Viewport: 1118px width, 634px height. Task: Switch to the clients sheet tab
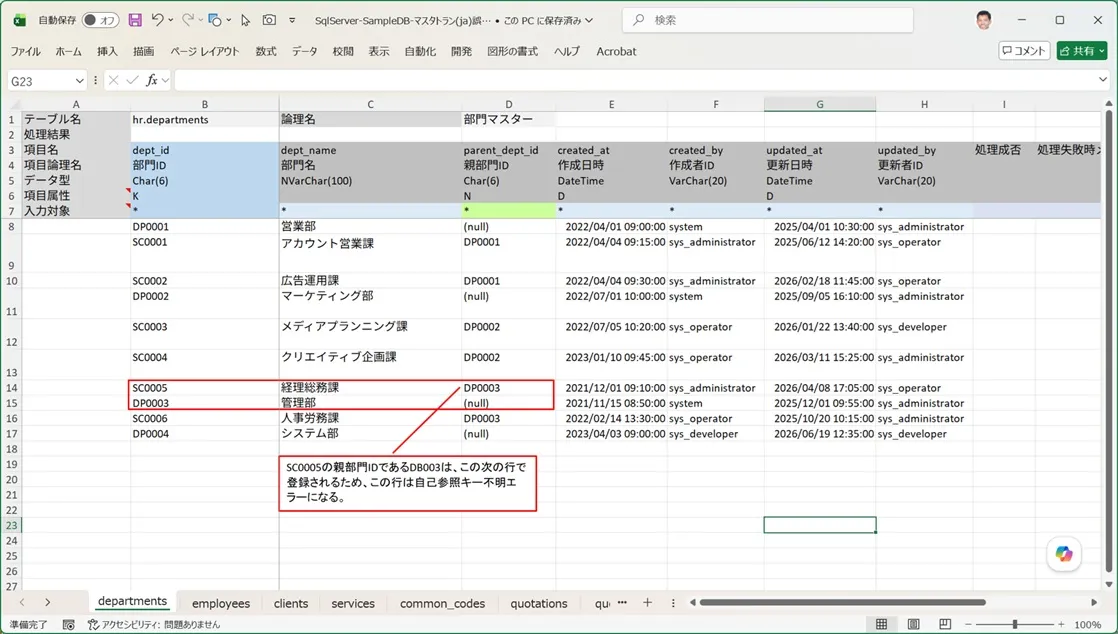point(291,603)
